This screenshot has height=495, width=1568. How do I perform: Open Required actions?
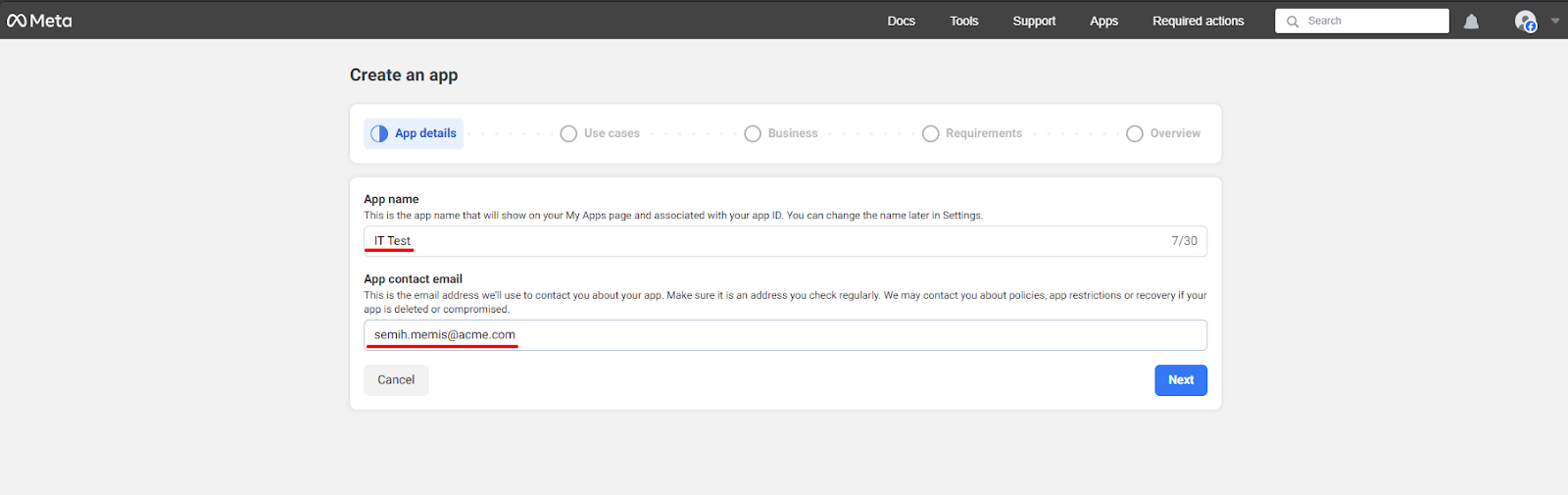1198,21
